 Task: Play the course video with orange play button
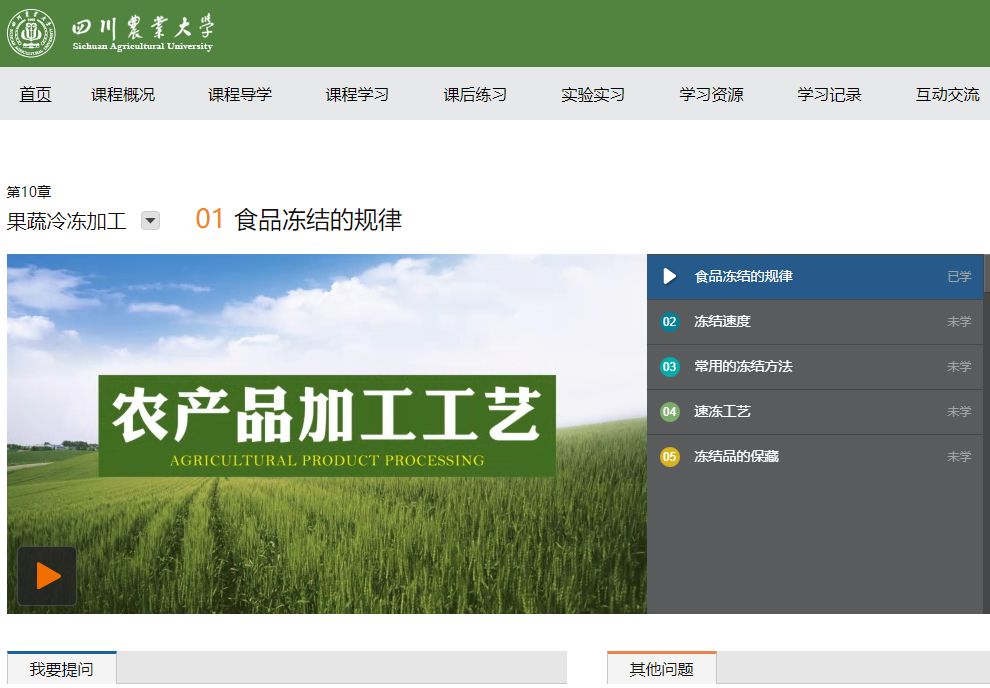pyautogui.click(x=47, y=576)
